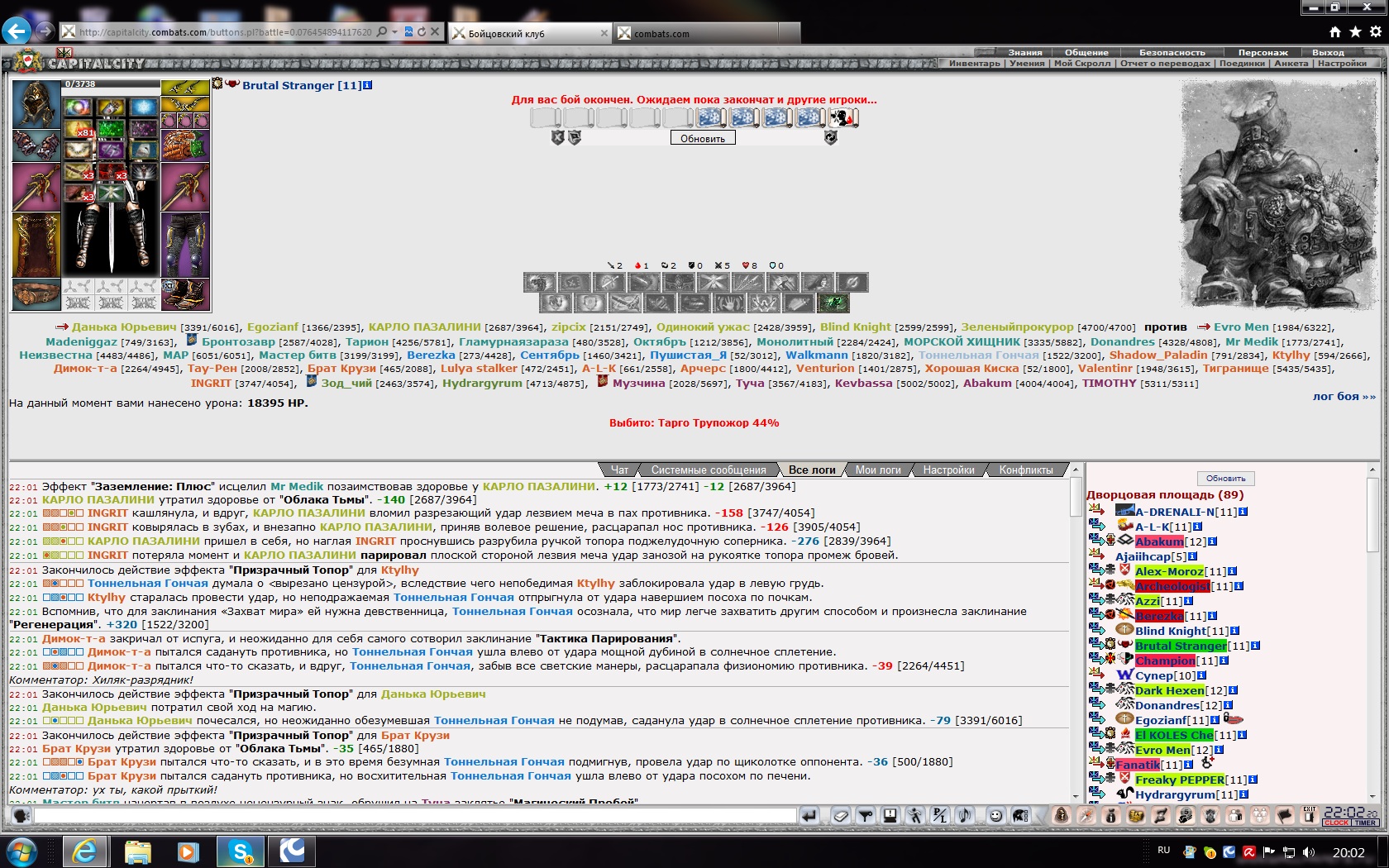Switch to TIMER mode

1365,823
